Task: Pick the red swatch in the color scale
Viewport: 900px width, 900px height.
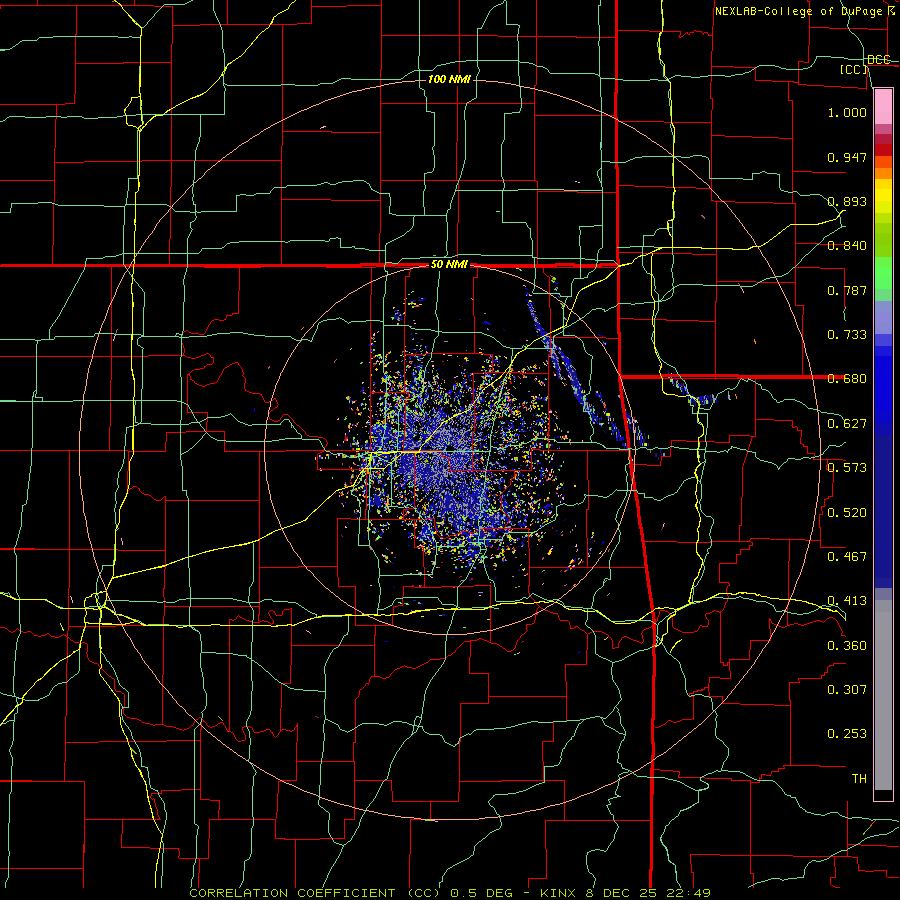Action: pyautogui.click(x=883, y=150)
